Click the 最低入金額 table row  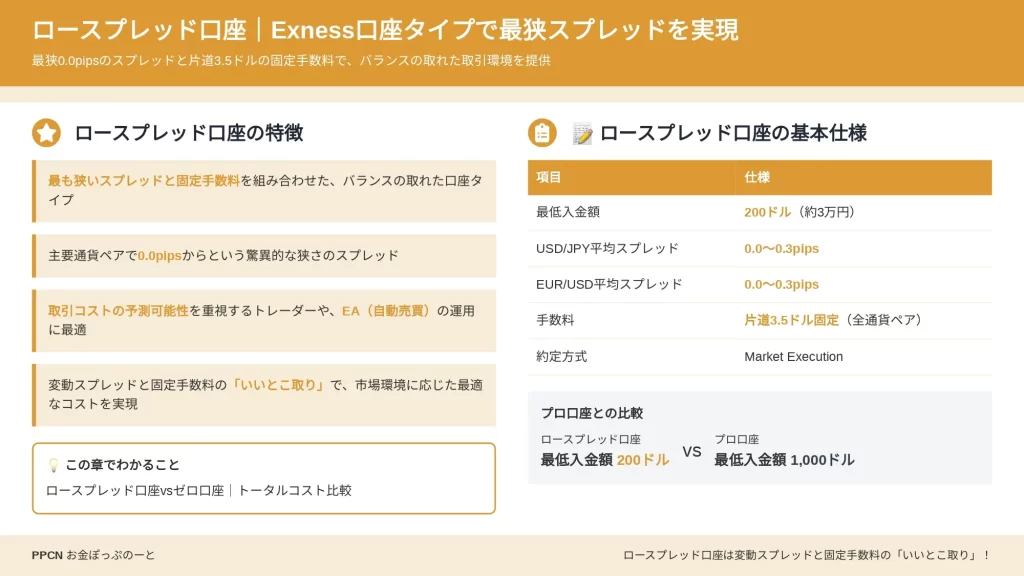(x=760, y=212)
